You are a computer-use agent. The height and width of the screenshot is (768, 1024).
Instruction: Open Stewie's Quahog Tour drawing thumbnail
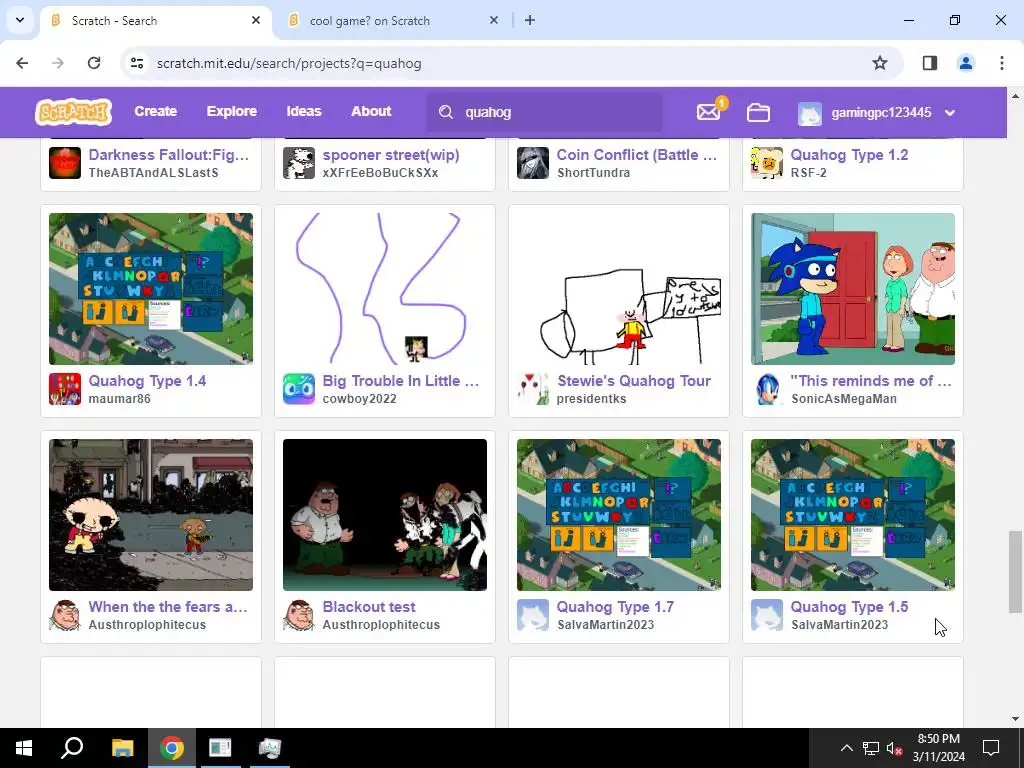pos(619,289)
